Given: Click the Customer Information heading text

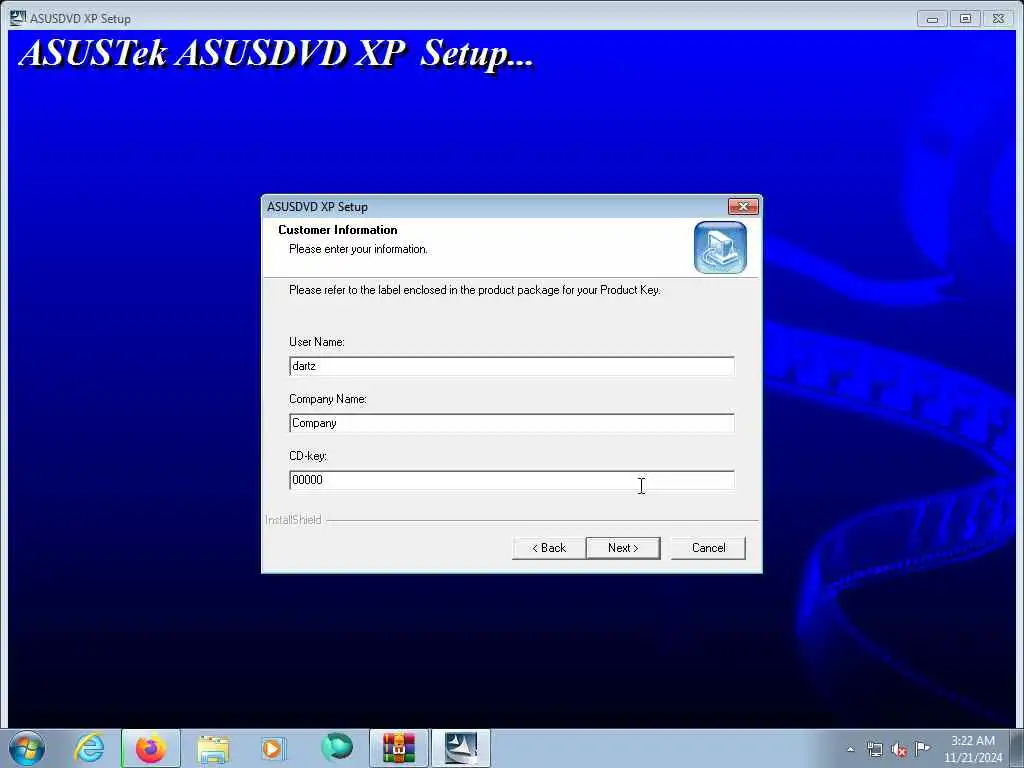Looking at the screenshot, I should pos(338,230).
